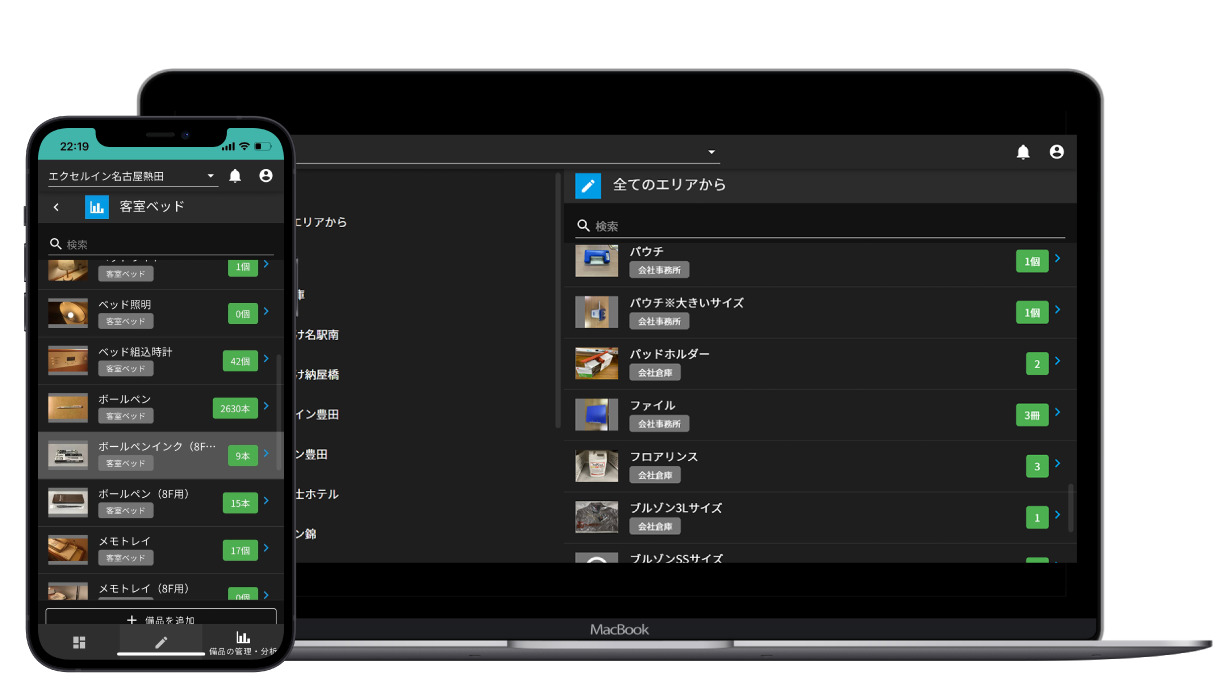Tap the back chevron beside 客室ベッド

click(x=56, y=206)
